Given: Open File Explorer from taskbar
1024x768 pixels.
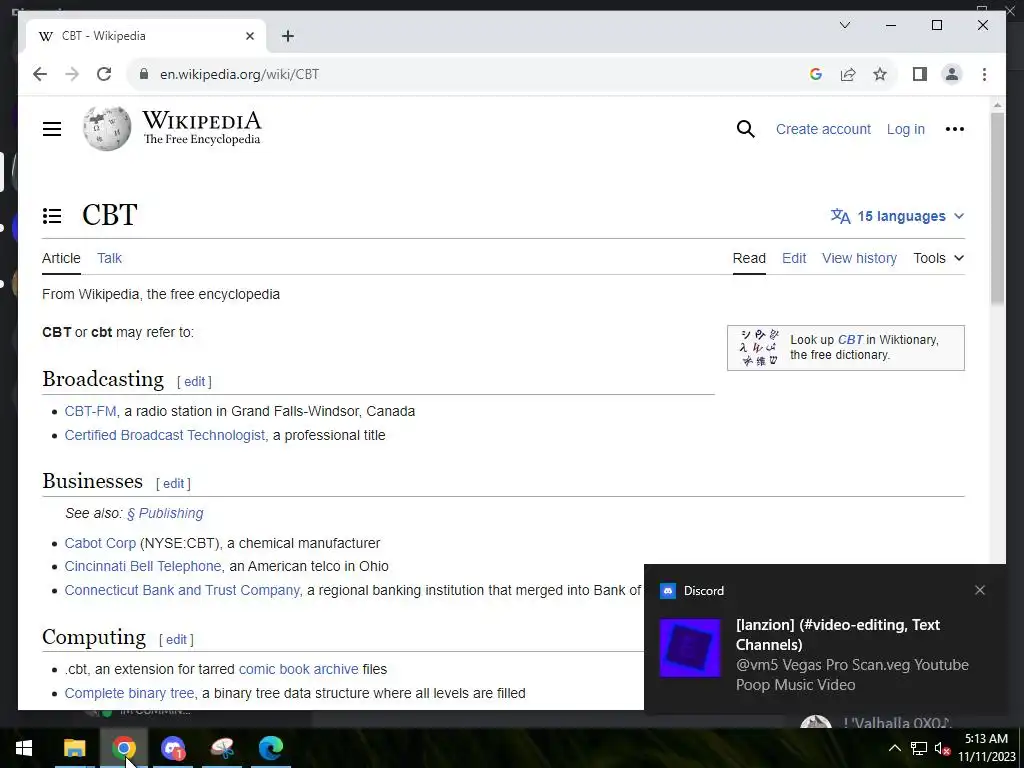Looking at the screenshot, I should coord(74,748).
